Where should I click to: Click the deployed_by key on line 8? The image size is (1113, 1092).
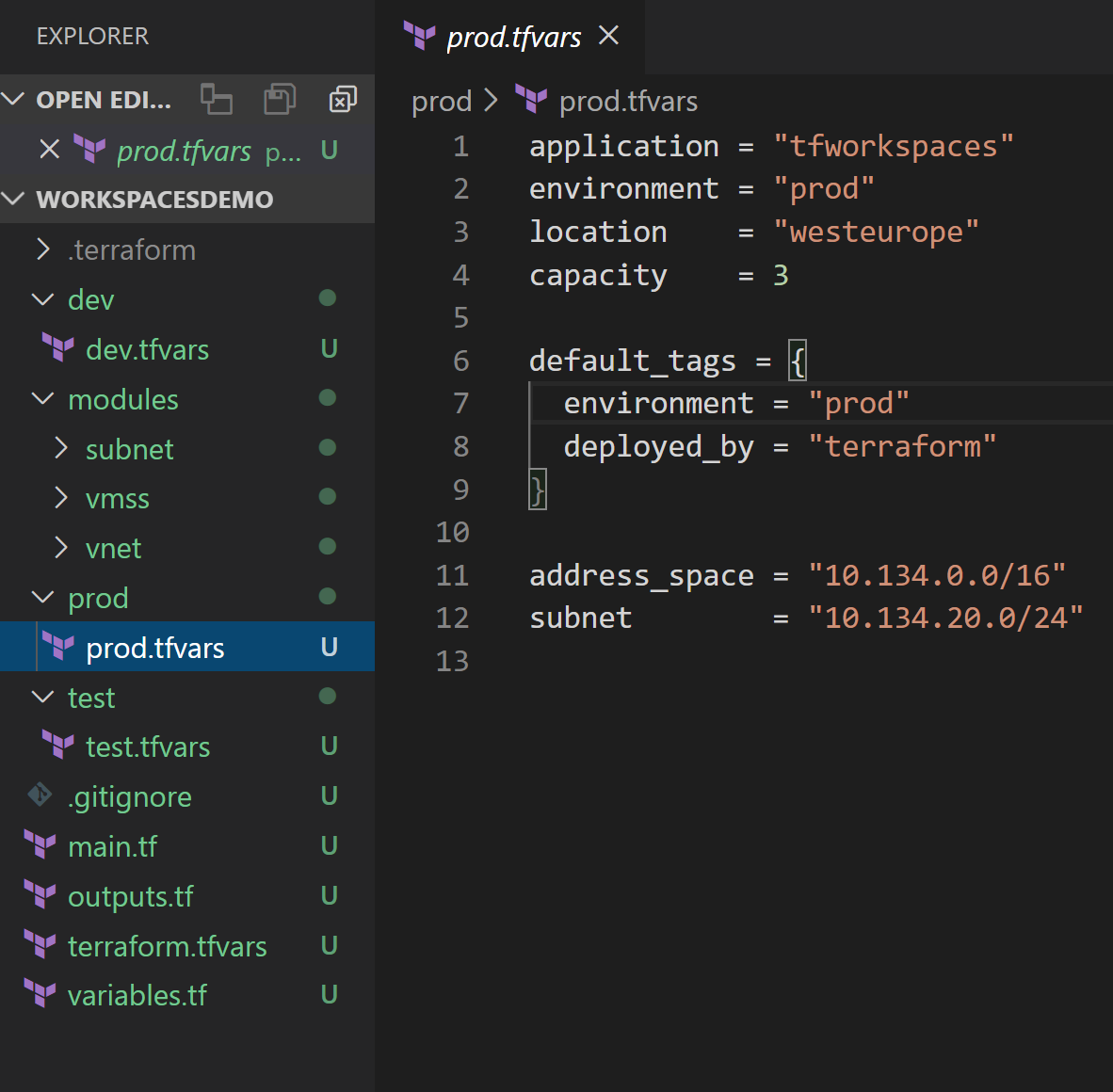click(x=659, y=447)
